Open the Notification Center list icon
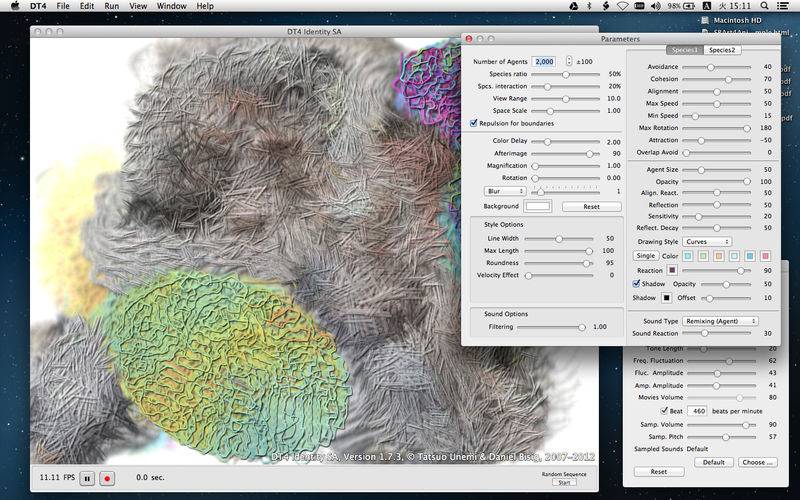 click(x=782, y=6)
